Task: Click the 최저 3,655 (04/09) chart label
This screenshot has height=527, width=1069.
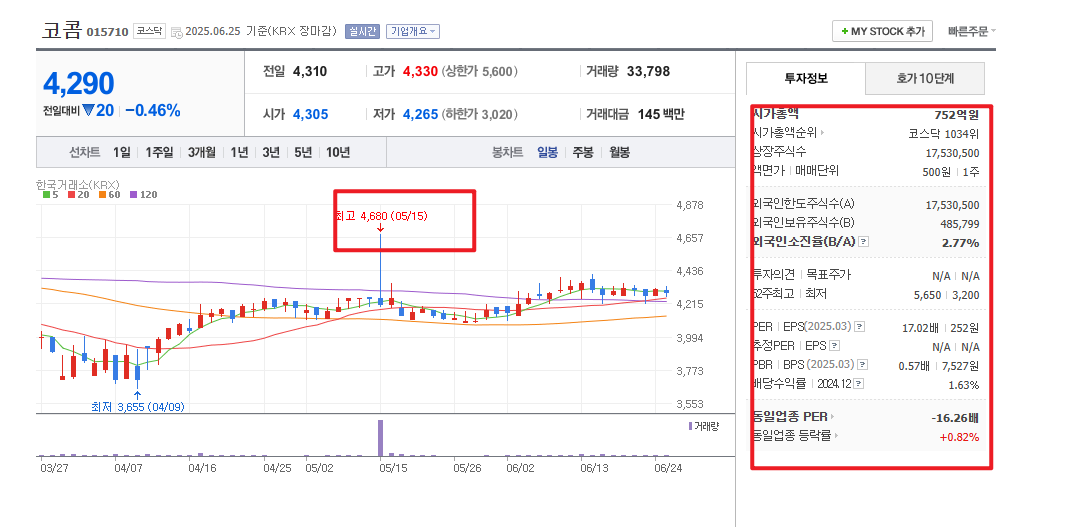Action: (138, 407)
